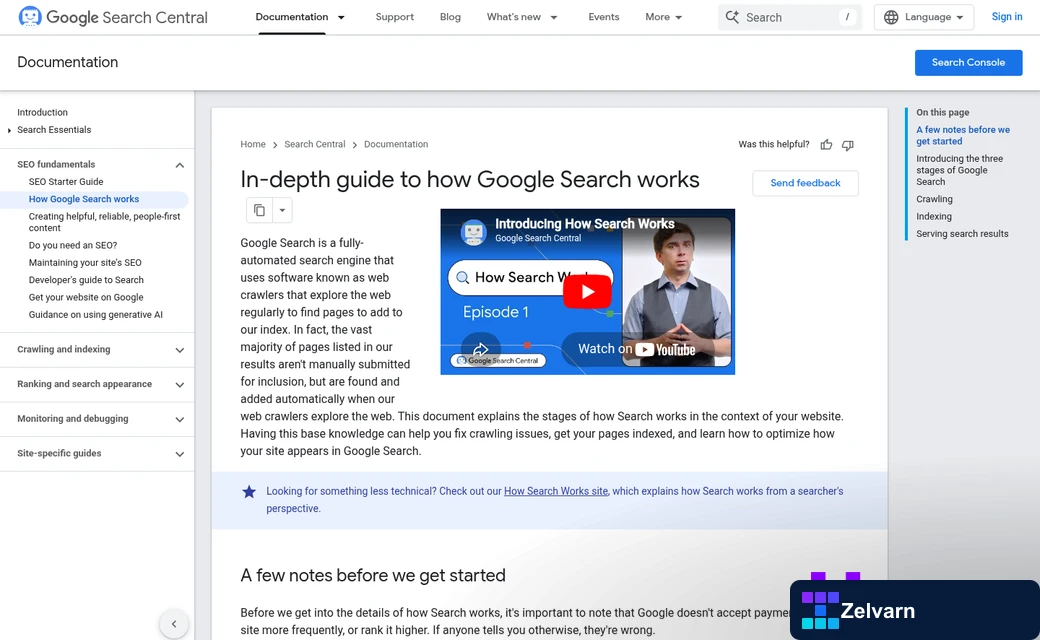Click the Google Search Central channel avatar
Image resolution: width=1040 pixels, height=640 pixels.
(474, 232)
